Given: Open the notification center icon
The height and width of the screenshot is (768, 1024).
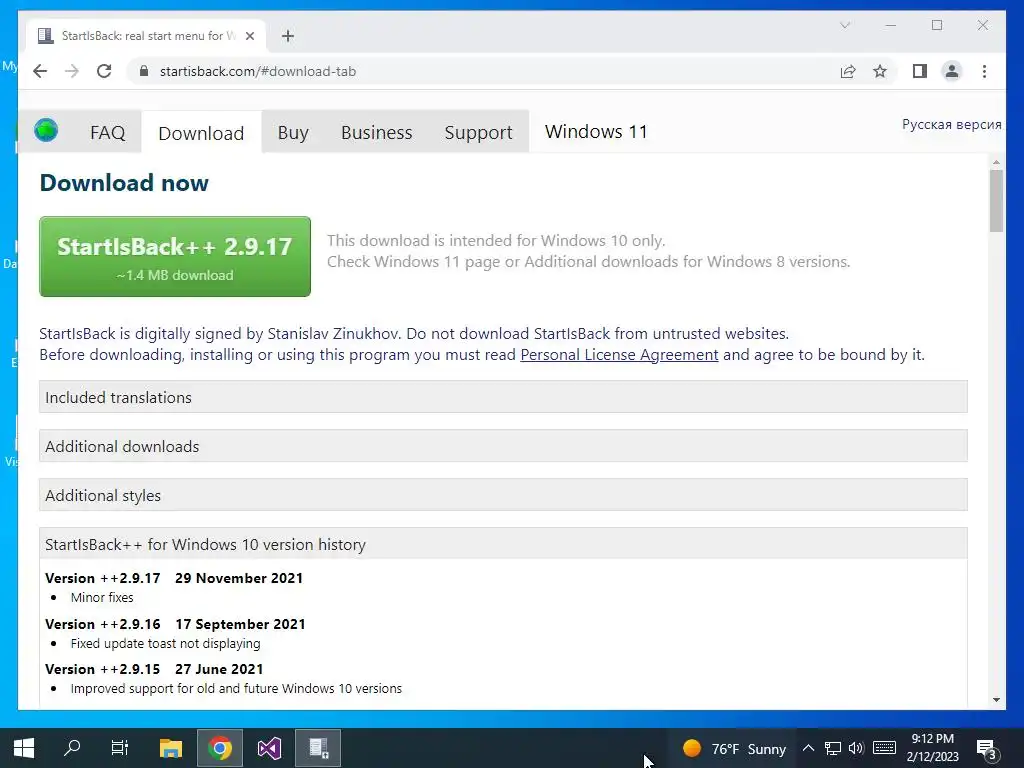Looking at the screenshot, I should [x=987, y=749].
